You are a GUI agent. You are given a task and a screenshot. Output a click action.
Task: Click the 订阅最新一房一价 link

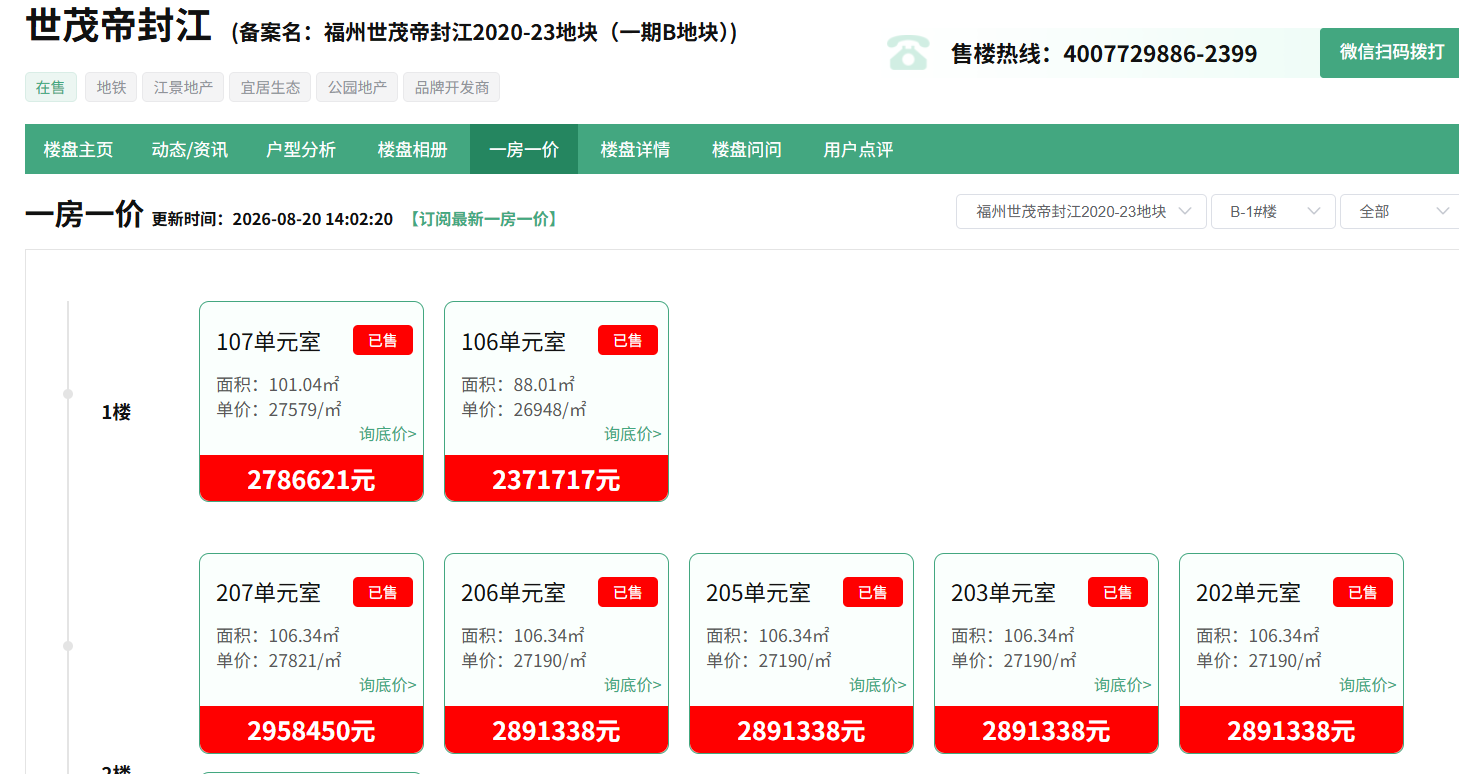tap(483, 219)
